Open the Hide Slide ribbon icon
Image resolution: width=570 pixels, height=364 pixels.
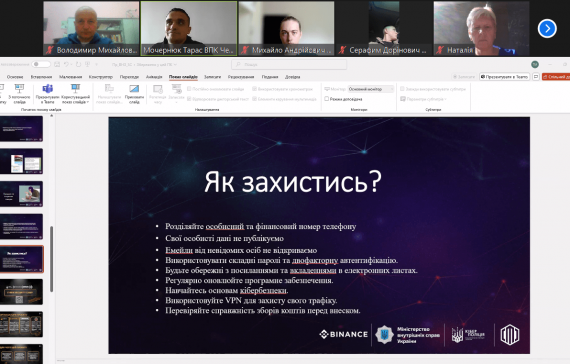click(134, 94)
